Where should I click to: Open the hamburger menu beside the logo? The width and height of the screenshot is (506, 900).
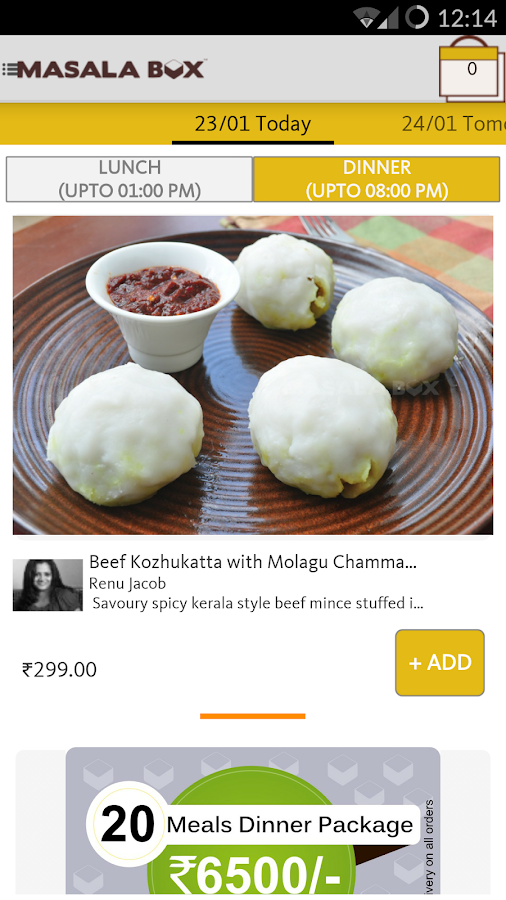pos(9,69)
